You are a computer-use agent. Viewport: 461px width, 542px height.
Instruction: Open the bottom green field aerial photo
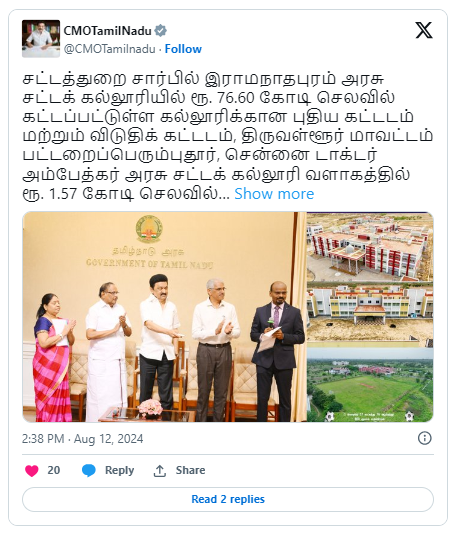370,385
